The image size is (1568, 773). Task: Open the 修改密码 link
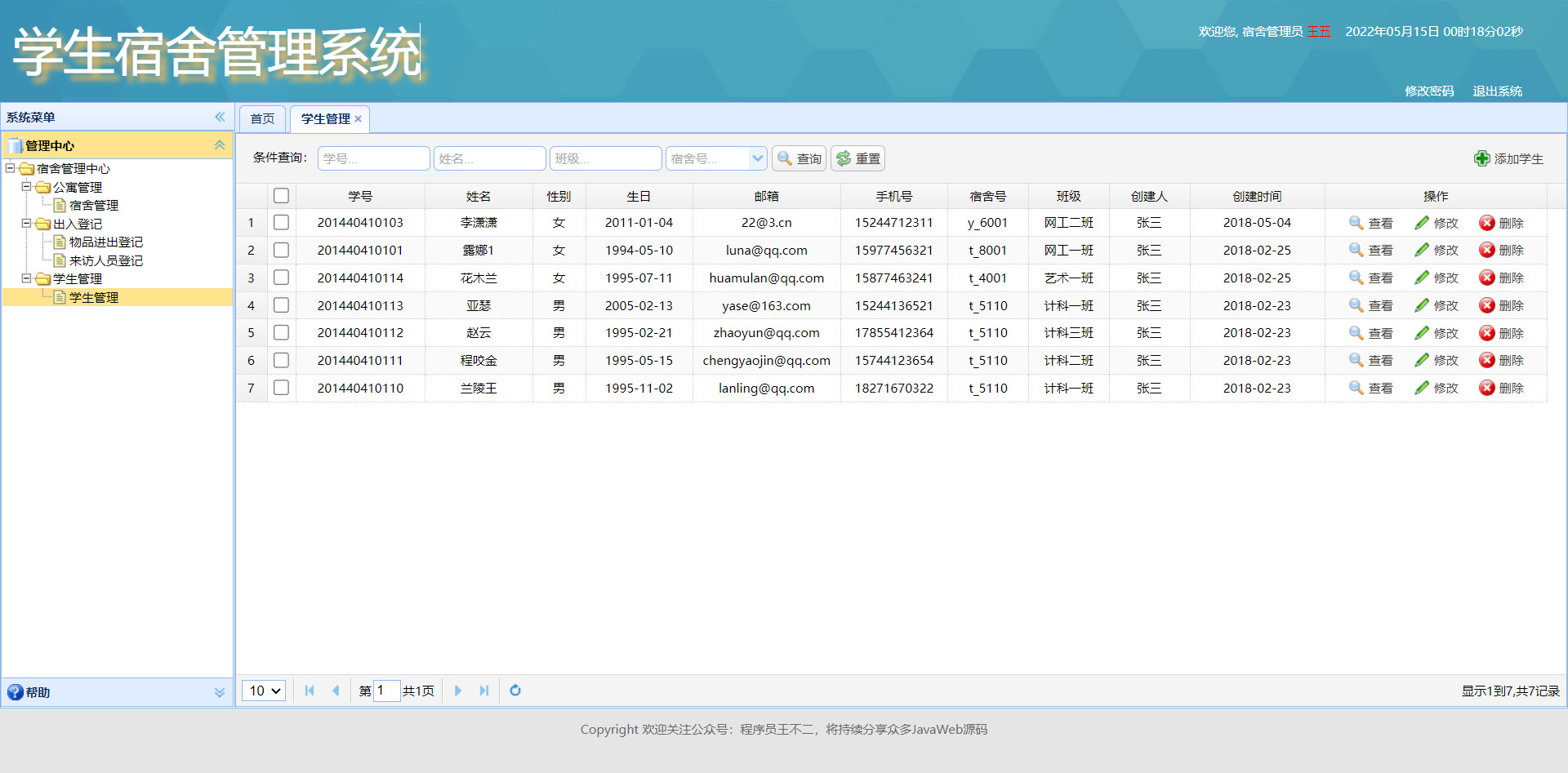pos(1428,91)
